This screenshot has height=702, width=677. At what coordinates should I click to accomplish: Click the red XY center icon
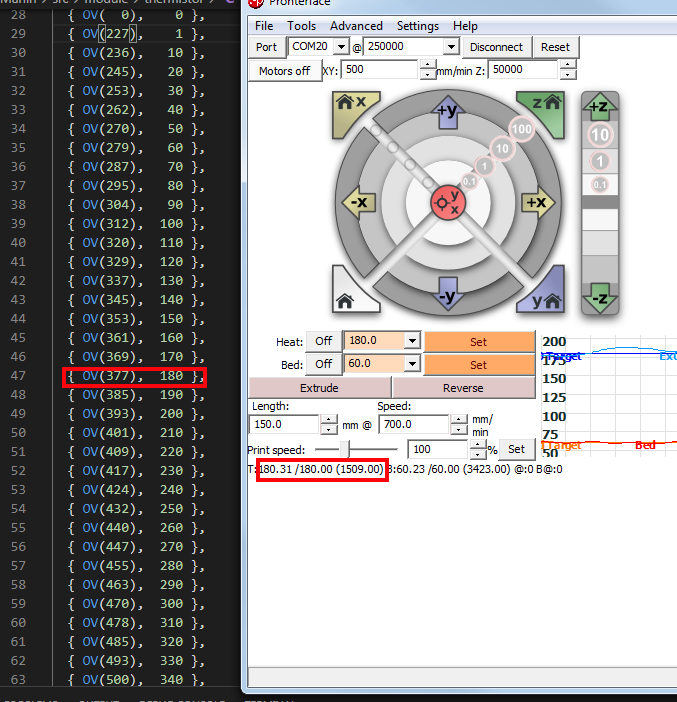[448, 202]
